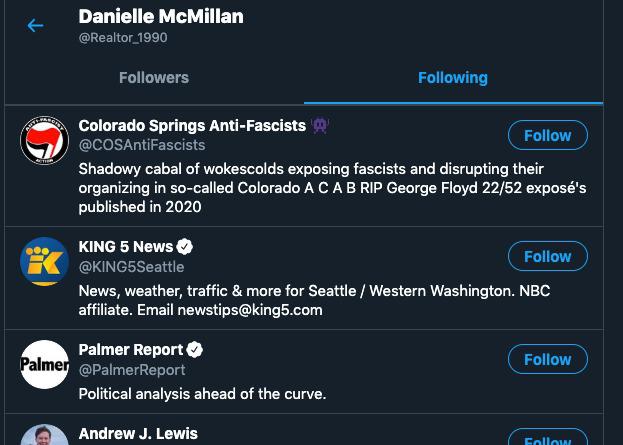
Task: Follow Colorado Springs Anti-Fascists
Action: [547, 135]
